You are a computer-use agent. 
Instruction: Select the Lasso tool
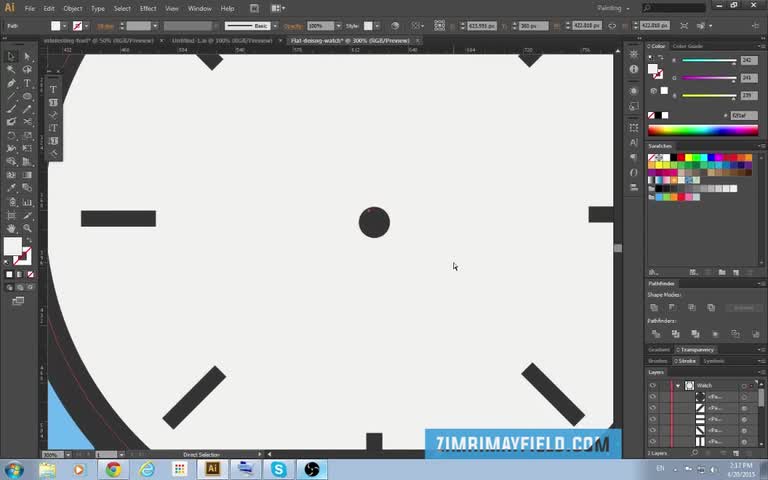27,70
